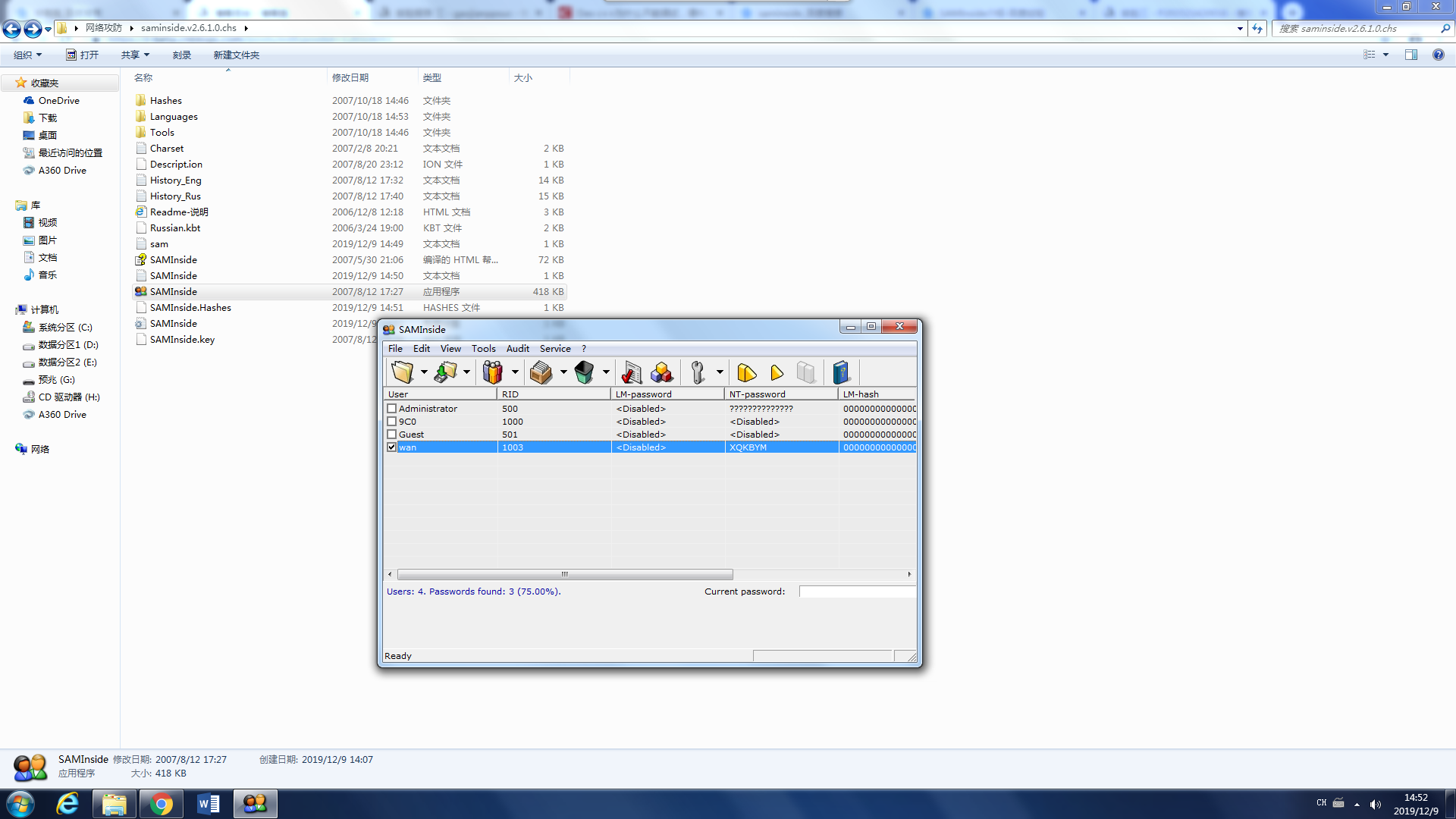Check the Guest user checkbox
This screenshot has width=1456, height=819.
pos(392,435)
